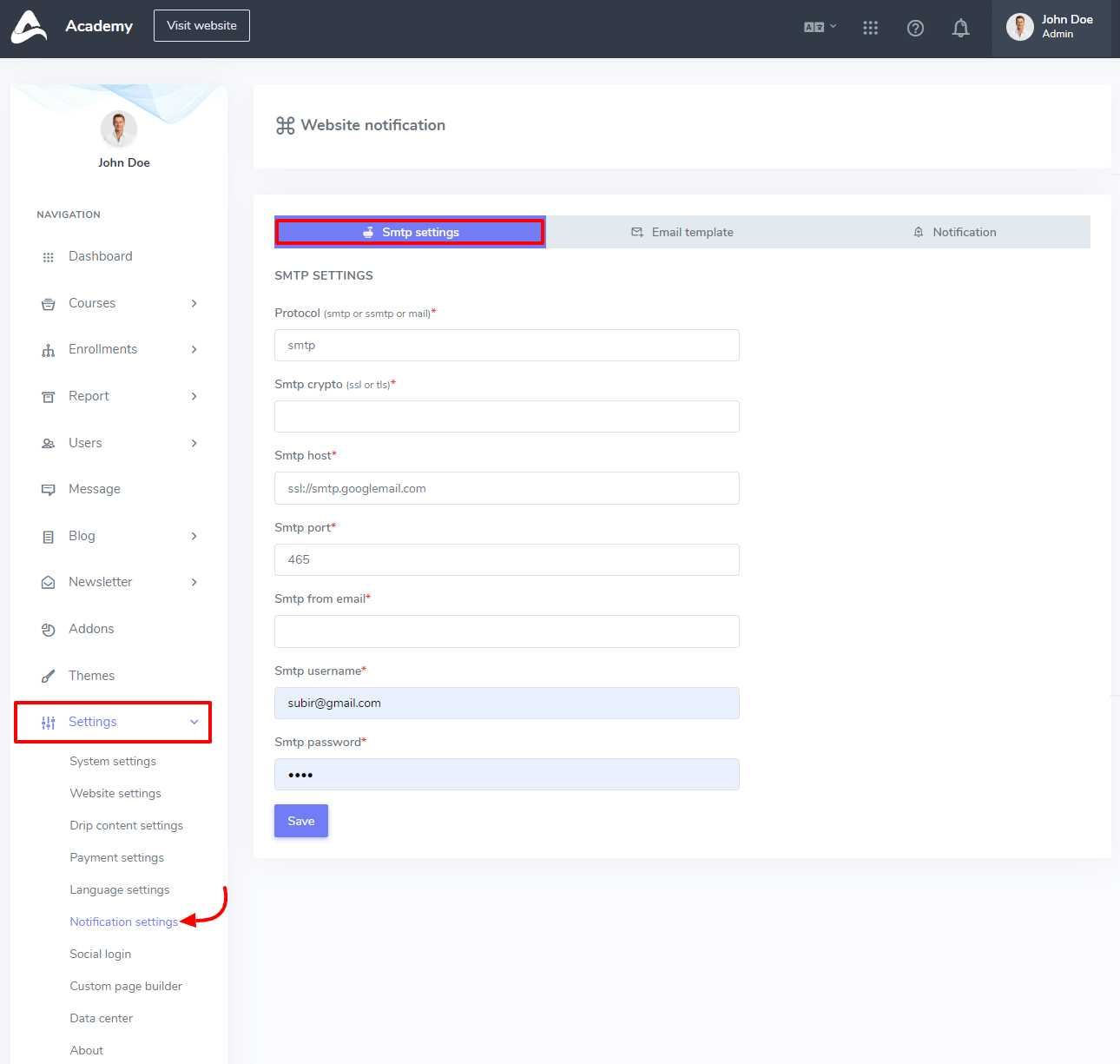
Task: Click the Addons icon in sidebar
Action: [x=49, y=630]
